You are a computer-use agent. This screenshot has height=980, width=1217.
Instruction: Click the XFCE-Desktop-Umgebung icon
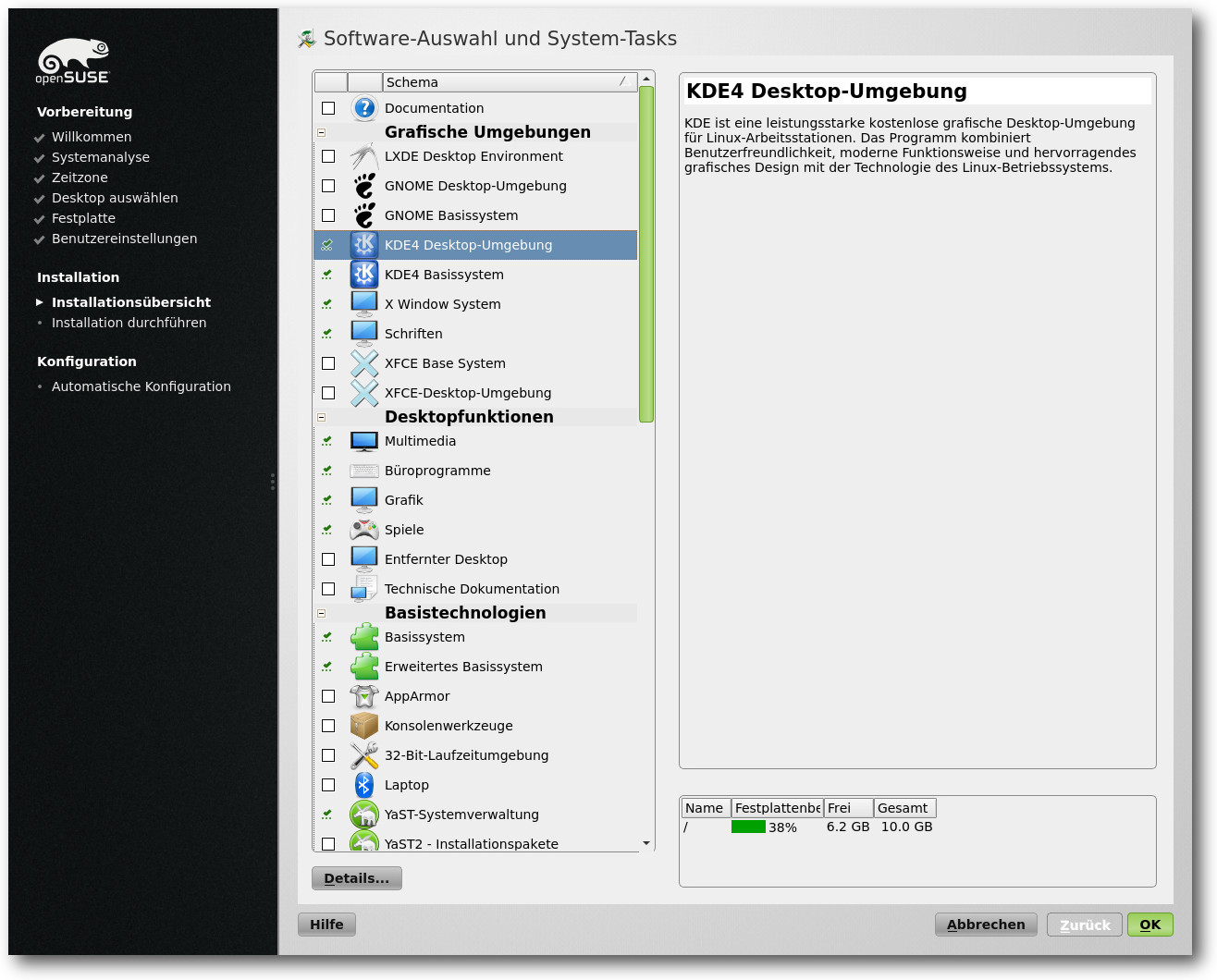(x=364, y=393)
